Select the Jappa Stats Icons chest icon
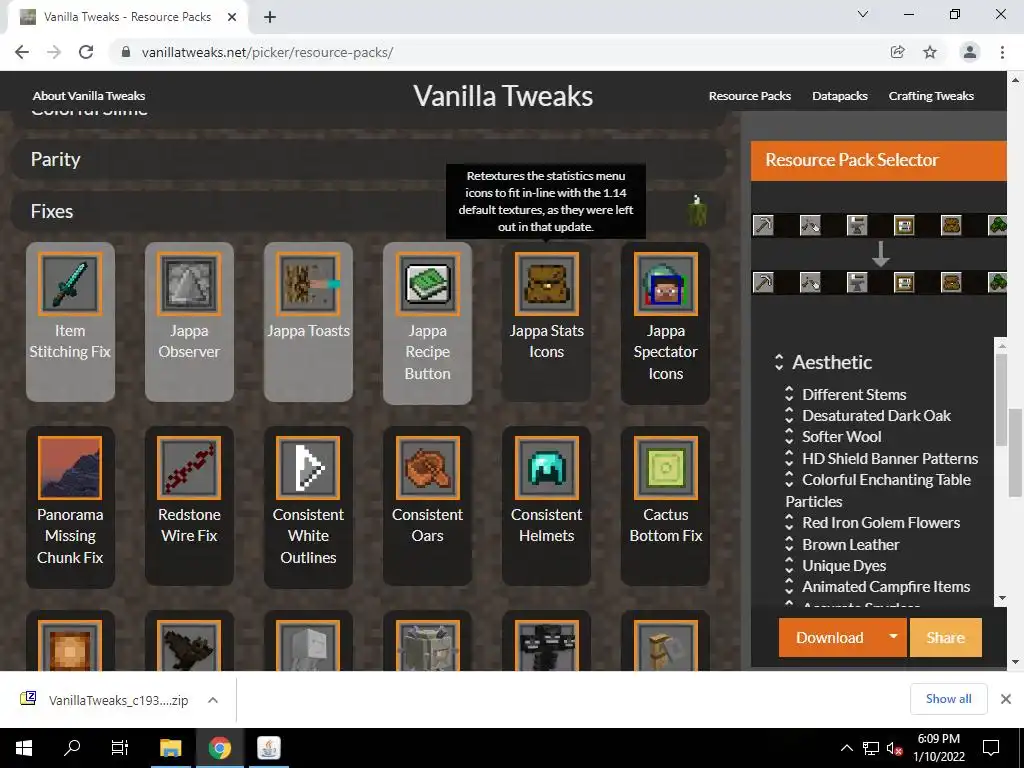The height and width of the screenshot is (768, 1024). pyautogui.click(x=547, y=284)
